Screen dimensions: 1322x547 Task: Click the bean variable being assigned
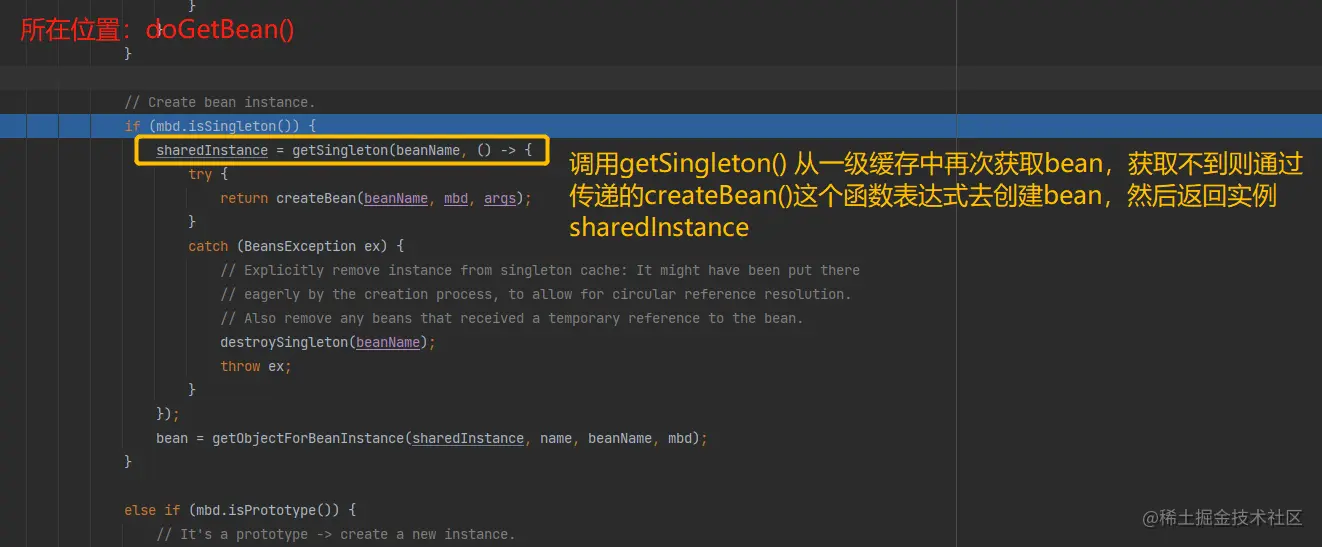tap(172, 438)
